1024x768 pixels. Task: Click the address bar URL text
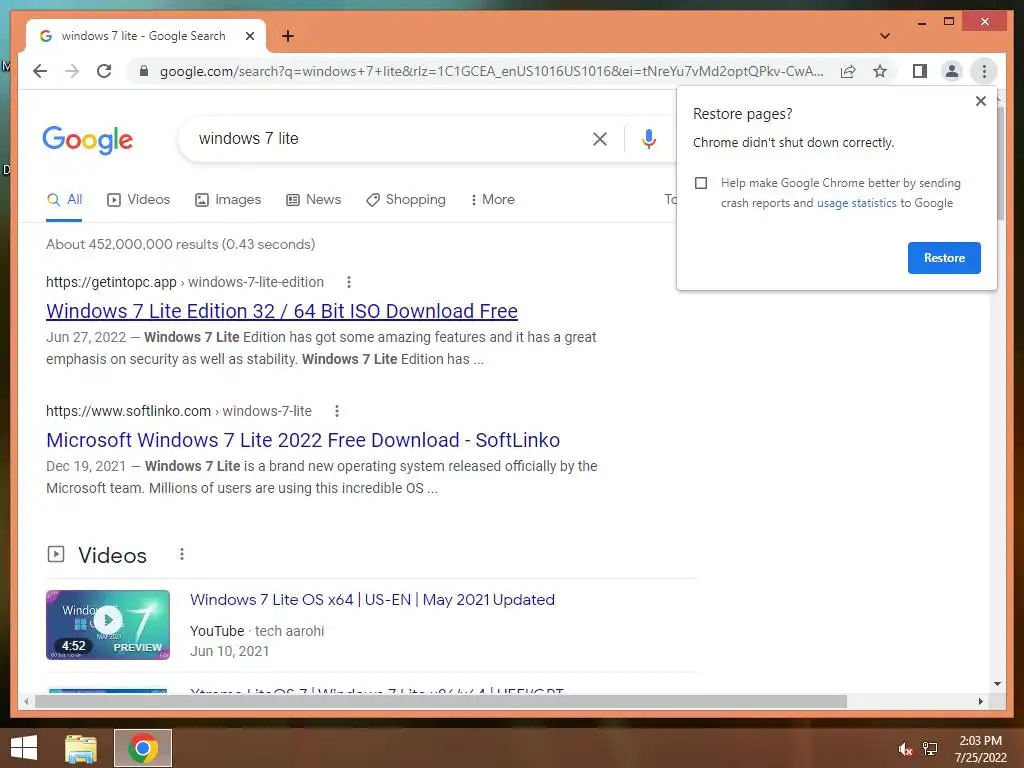coord(491,71)
